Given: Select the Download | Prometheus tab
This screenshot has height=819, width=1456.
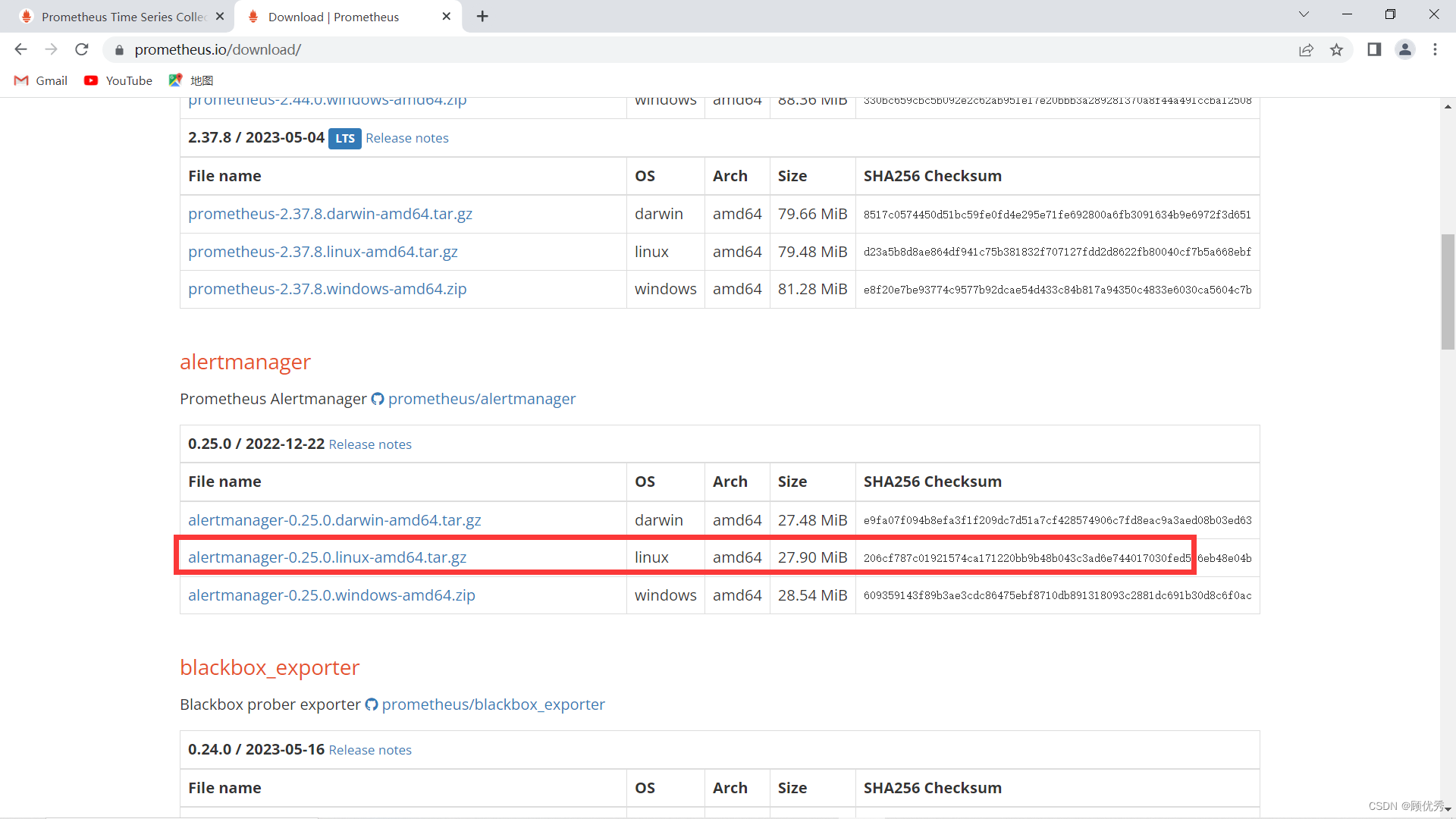Looking at the screenshot, I should 334,16.
